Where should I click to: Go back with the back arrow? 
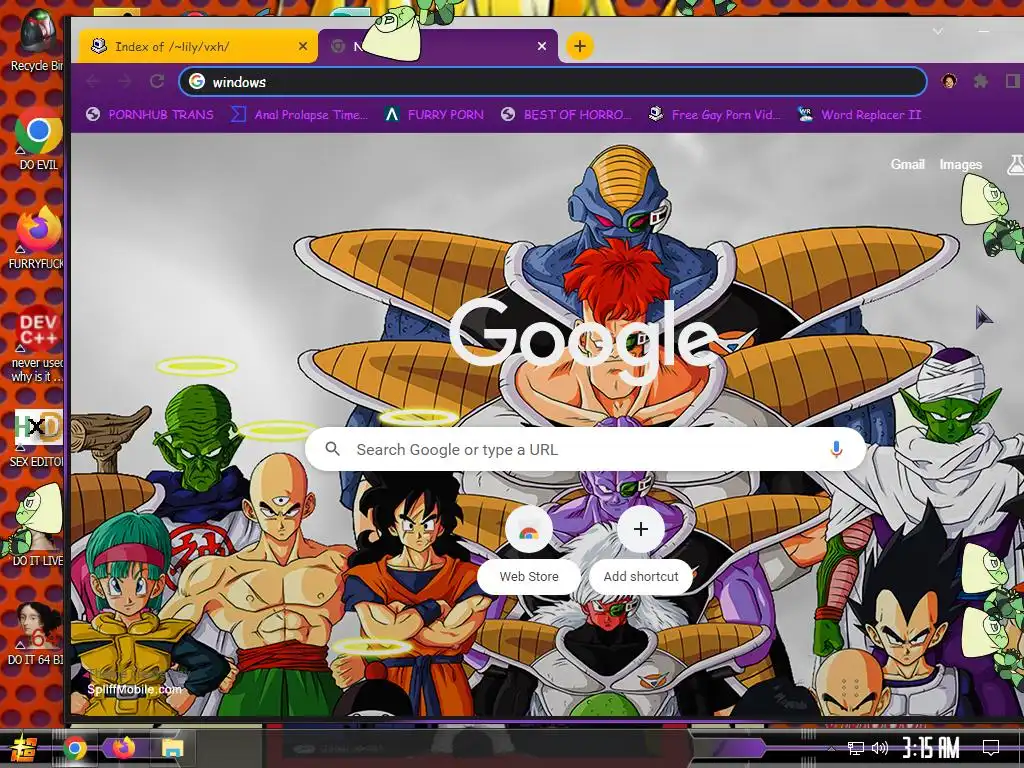[93, 82]
